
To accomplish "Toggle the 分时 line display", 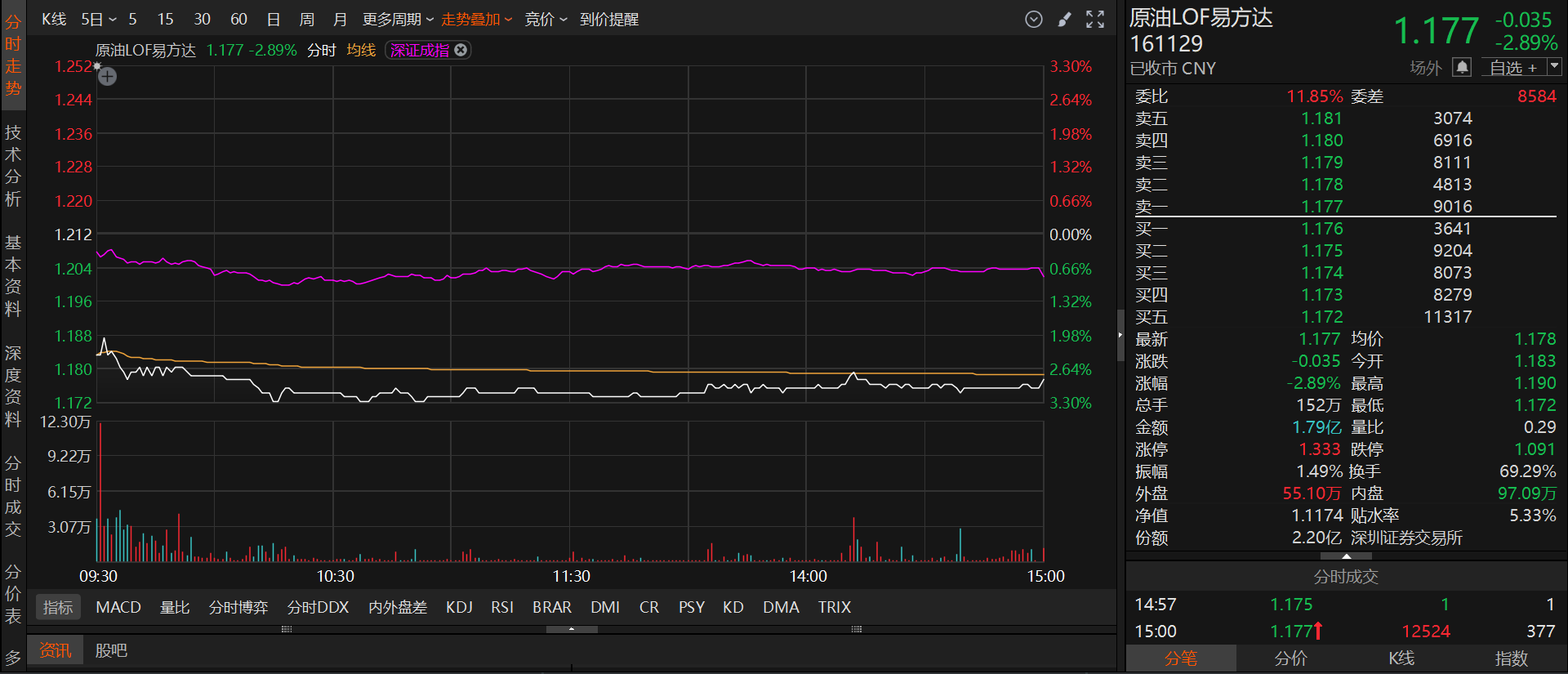I will point(321,50).
